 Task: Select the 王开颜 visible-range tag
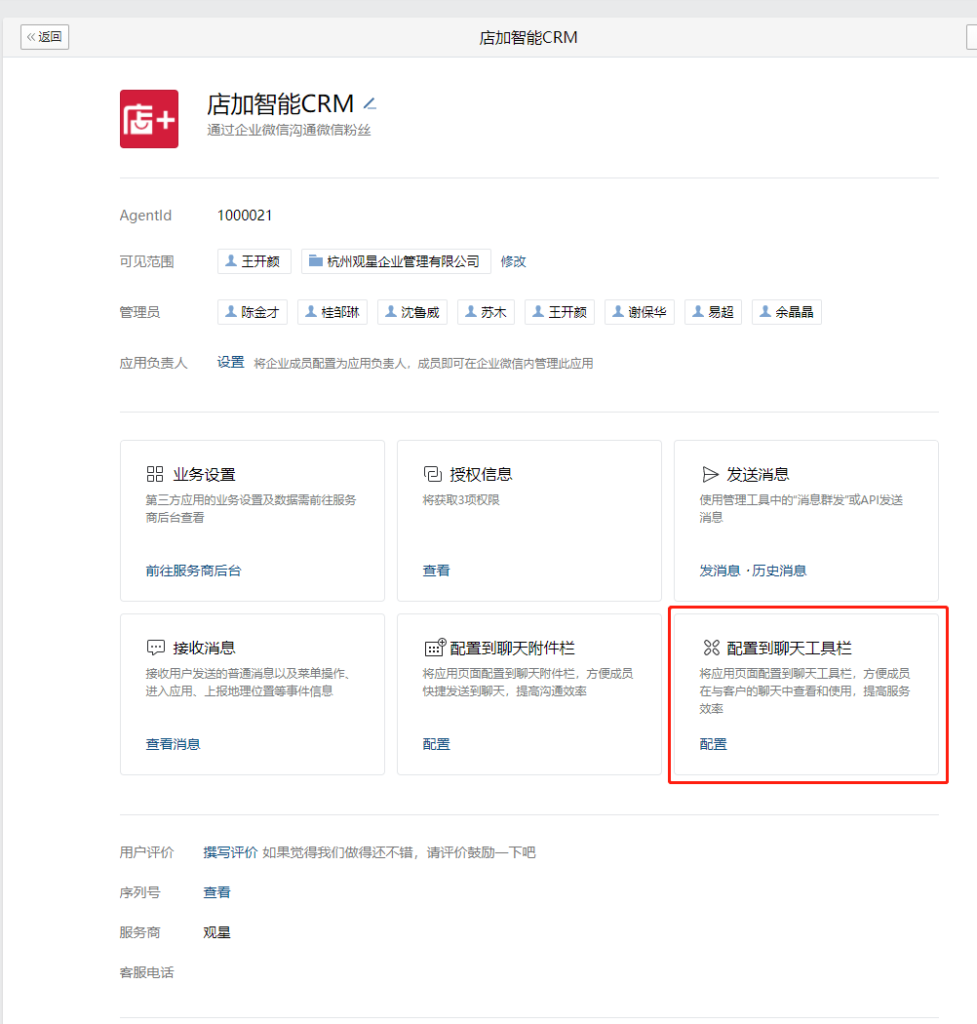254,261
